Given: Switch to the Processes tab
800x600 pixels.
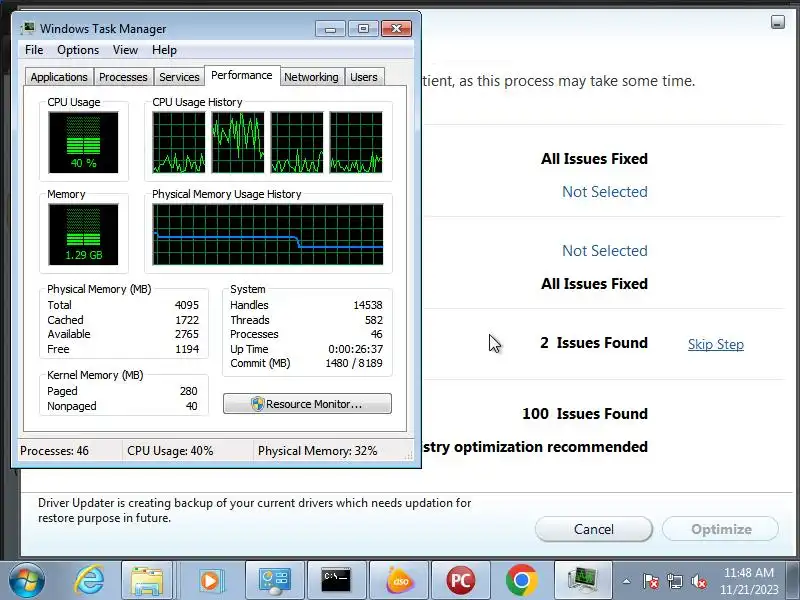Looking at the screenshot, I should pyautogui.click(x=123, y=77).
